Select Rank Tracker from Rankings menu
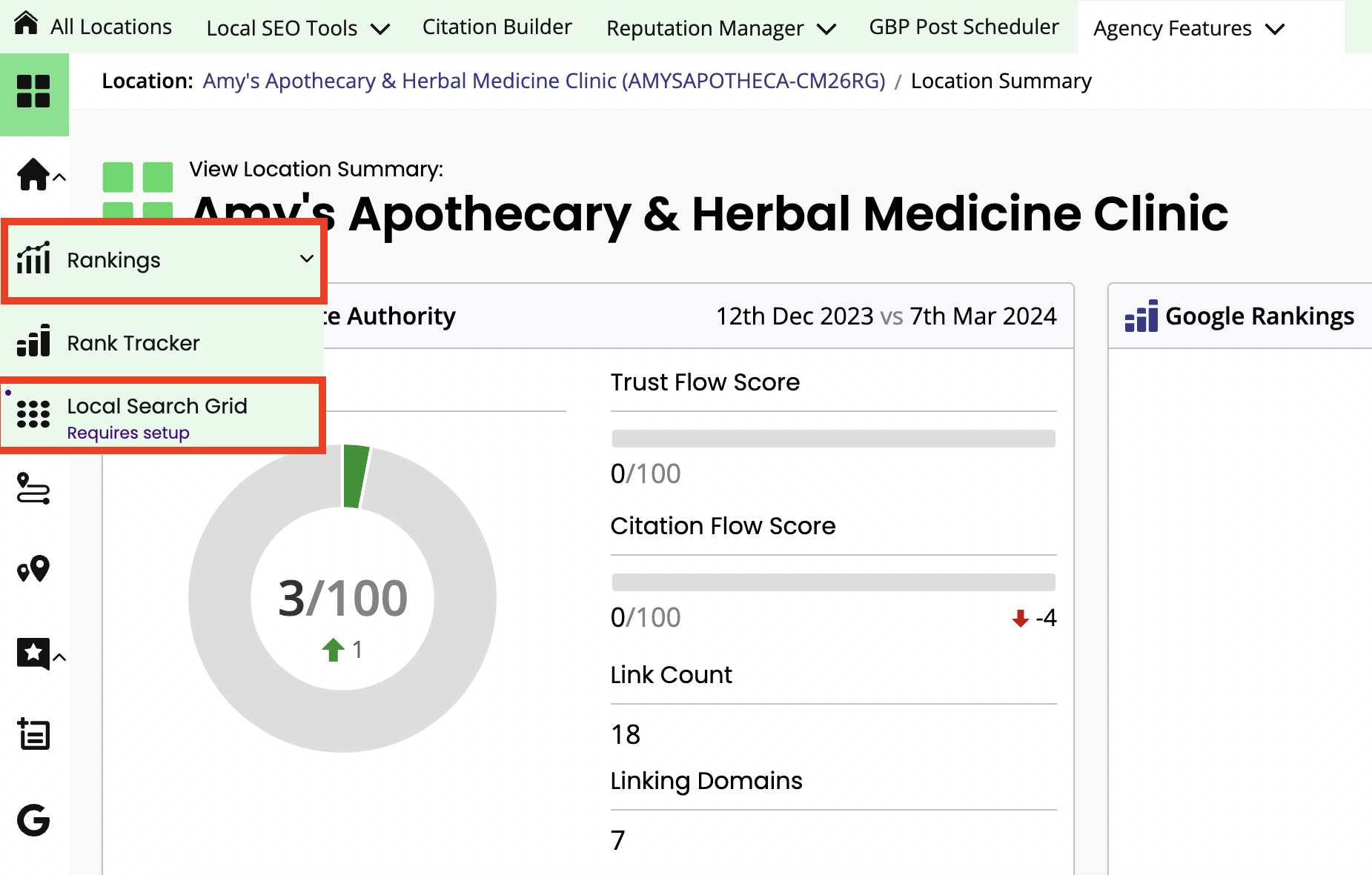Viewport: 1372px width, 875px height. point(133,343)
